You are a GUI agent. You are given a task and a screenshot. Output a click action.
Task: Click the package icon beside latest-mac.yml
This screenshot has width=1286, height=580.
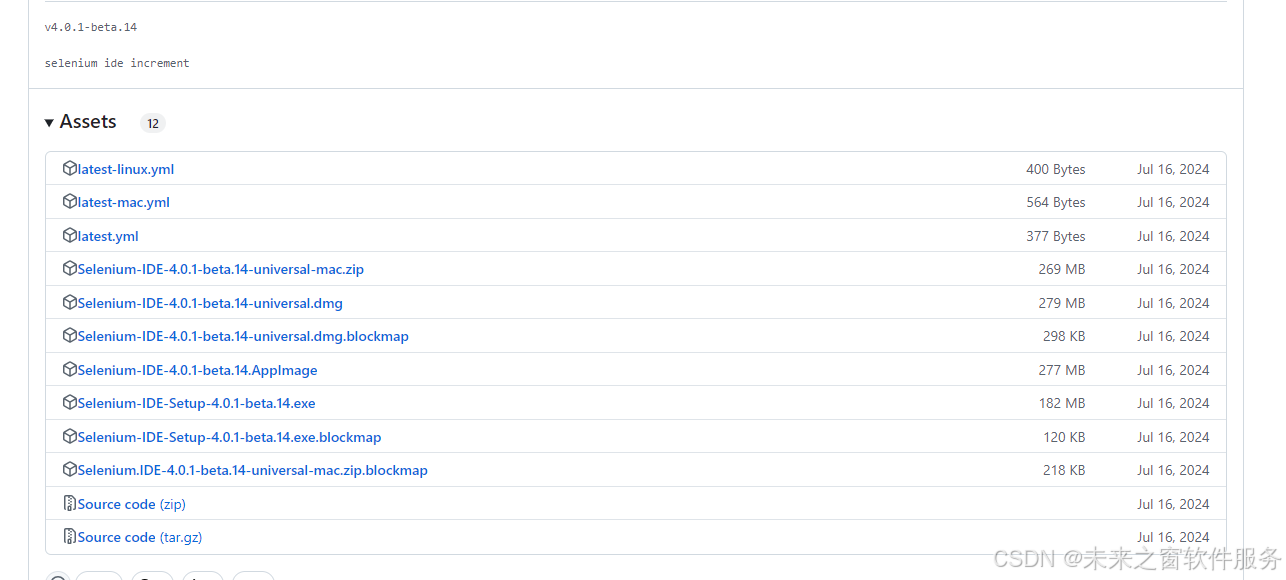pyautogui.click(x=70, y=201)
